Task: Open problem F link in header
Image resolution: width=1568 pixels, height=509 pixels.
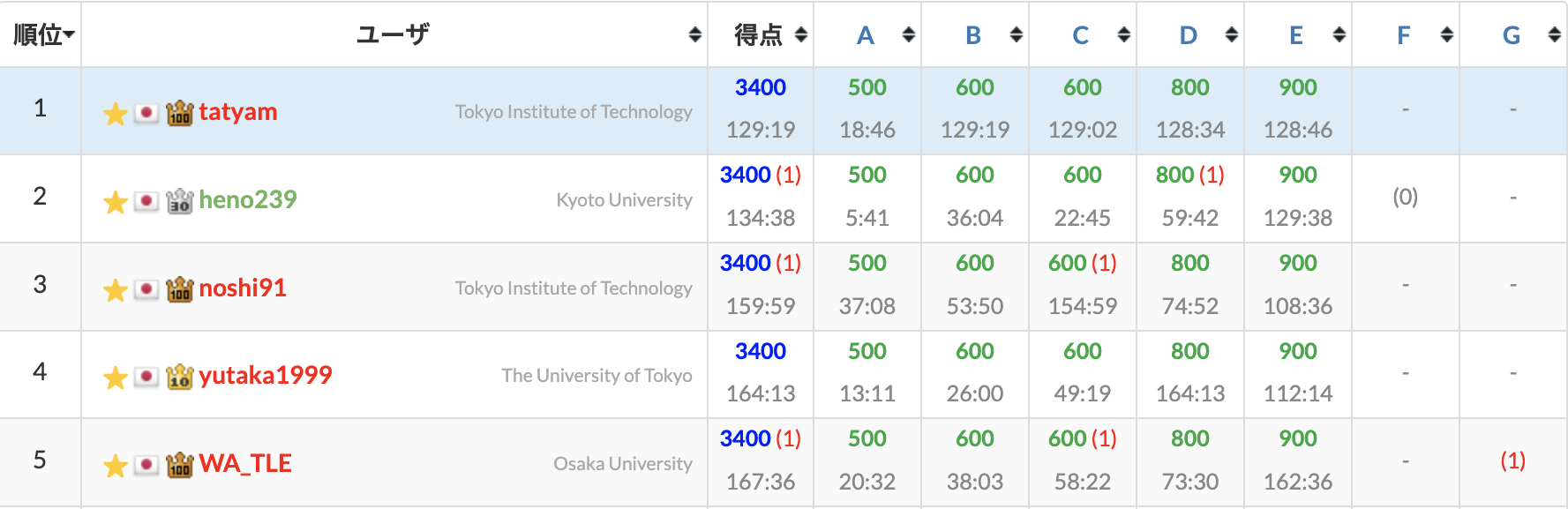Action: pyautogui.click(x=1403, y=35)
